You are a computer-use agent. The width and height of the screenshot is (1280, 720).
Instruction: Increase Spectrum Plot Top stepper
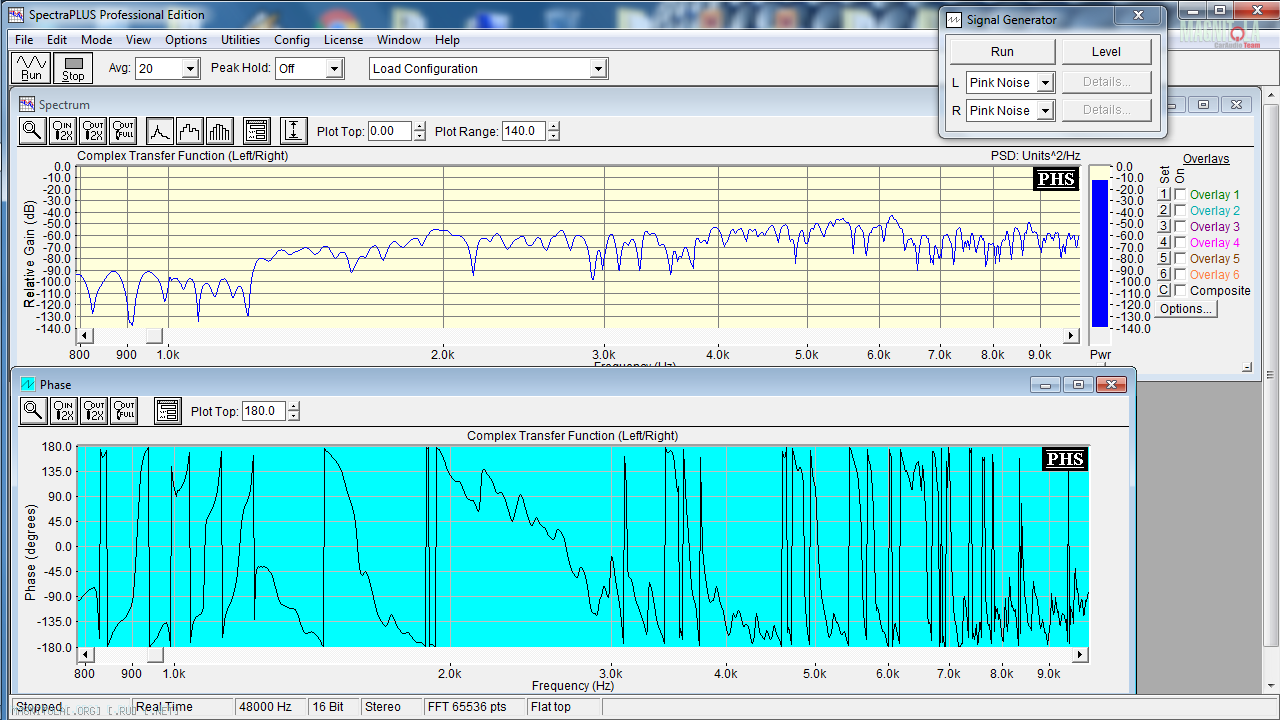pos(419,127)
